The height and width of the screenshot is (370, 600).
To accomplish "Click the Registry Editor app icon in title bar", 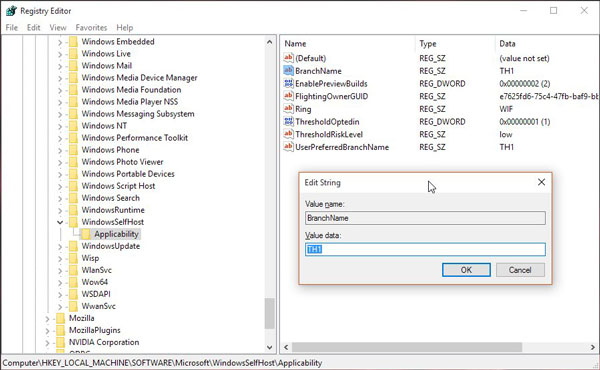I will [x=11, y=11].
